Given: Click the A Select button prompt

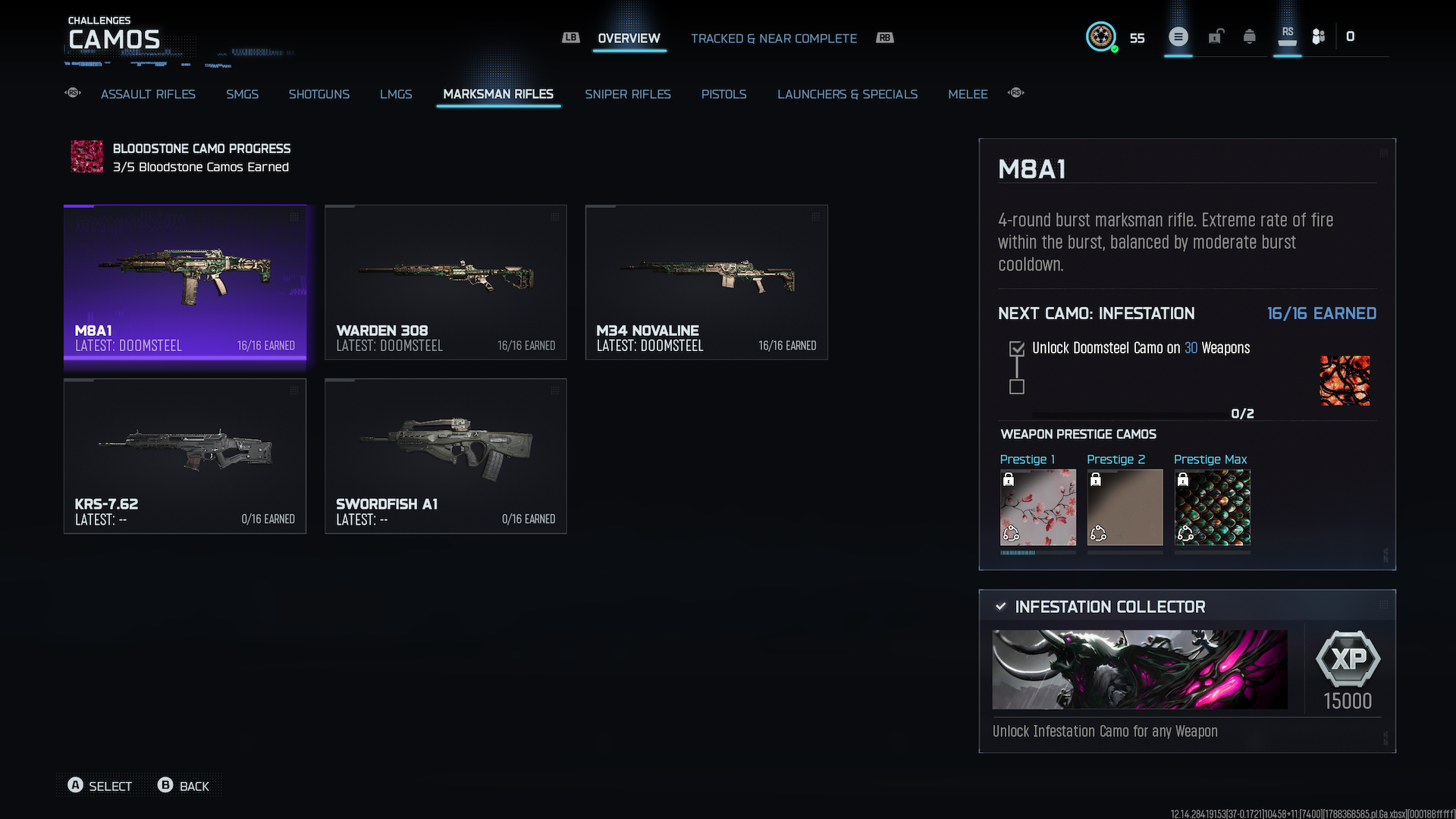Looking at the screenshot, I should coord(99,786).
